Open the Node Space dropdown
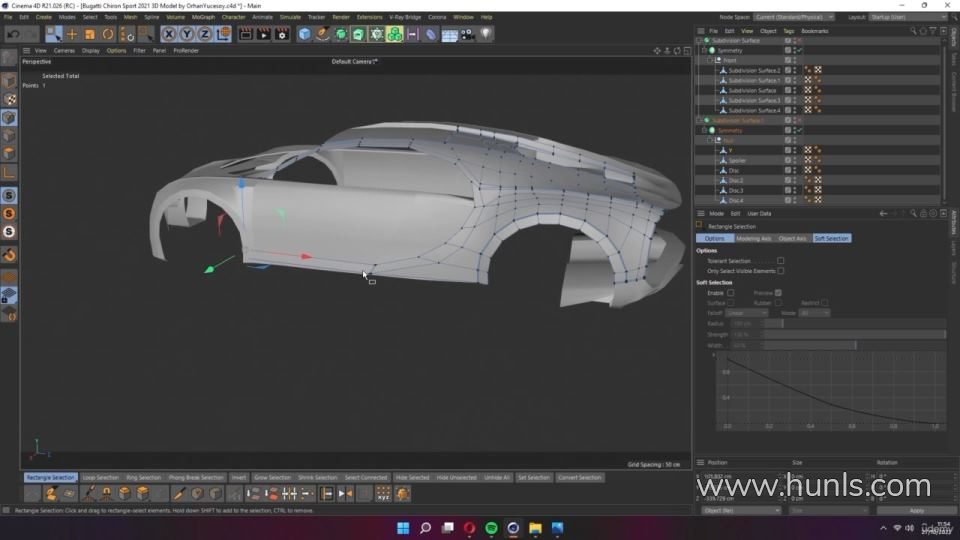This screenshot has width=960, height=540. [x=793, y=17]
